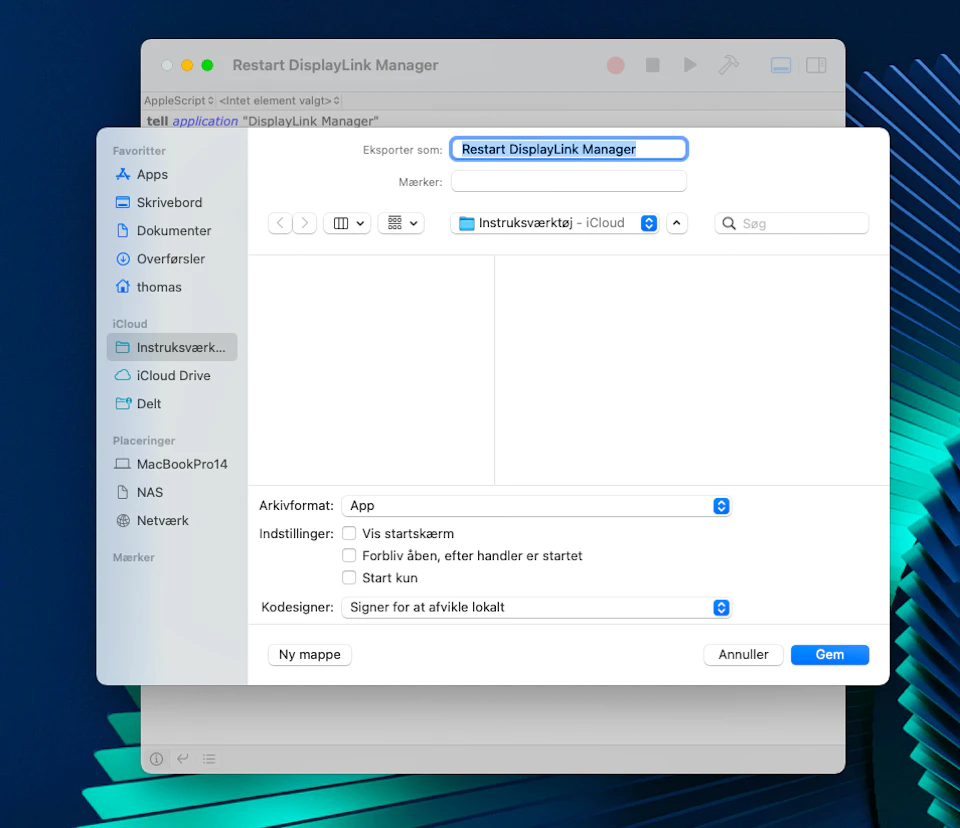Toggle the side panel icon in Script Editor
The height and width of the screenshot is (828, 960).
[816, 65]
